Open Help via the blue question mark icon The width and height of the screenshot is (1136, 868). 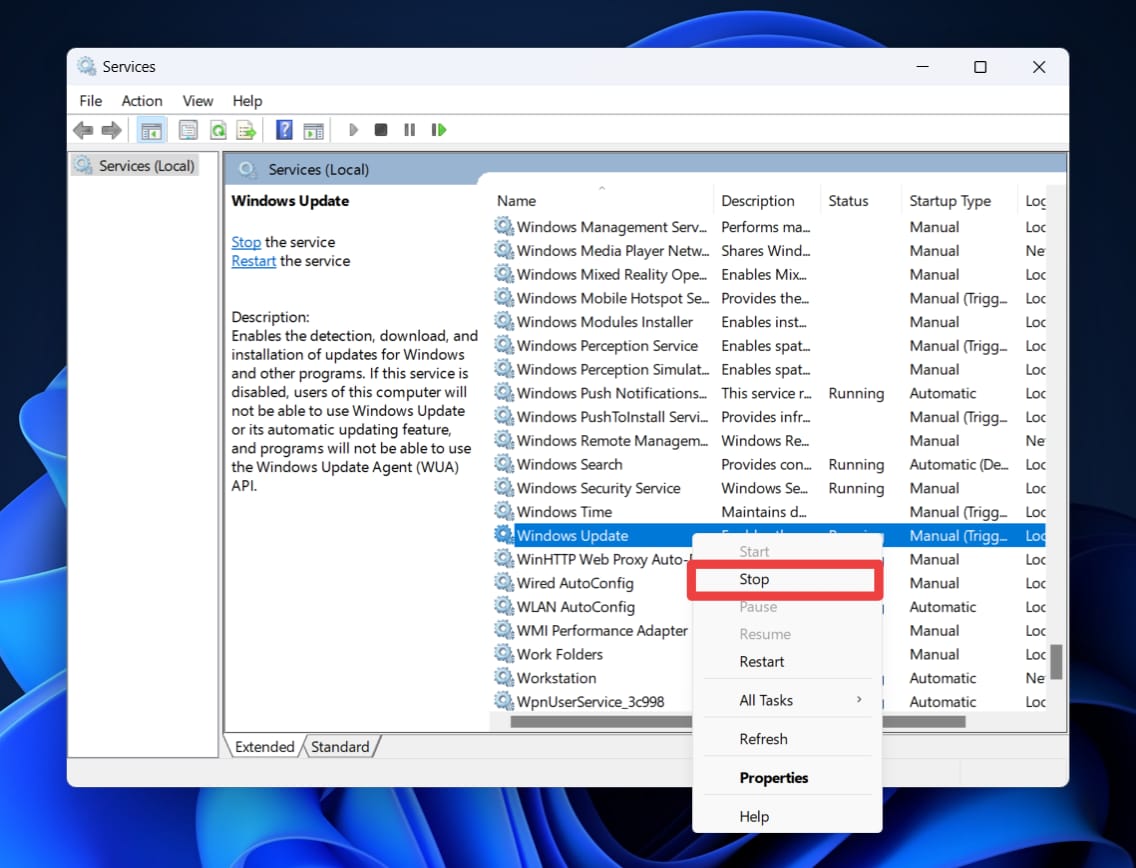coord(284,130)
